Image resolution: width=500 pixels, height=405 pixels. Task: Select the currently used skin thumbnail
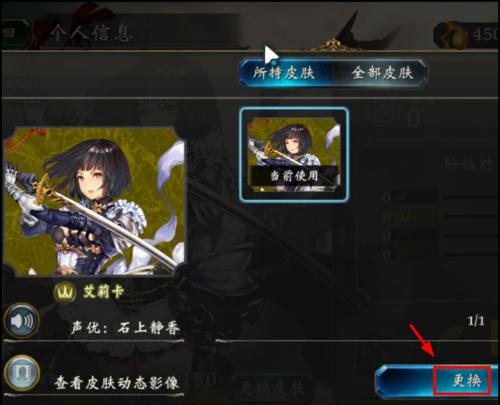pos(294,154)
